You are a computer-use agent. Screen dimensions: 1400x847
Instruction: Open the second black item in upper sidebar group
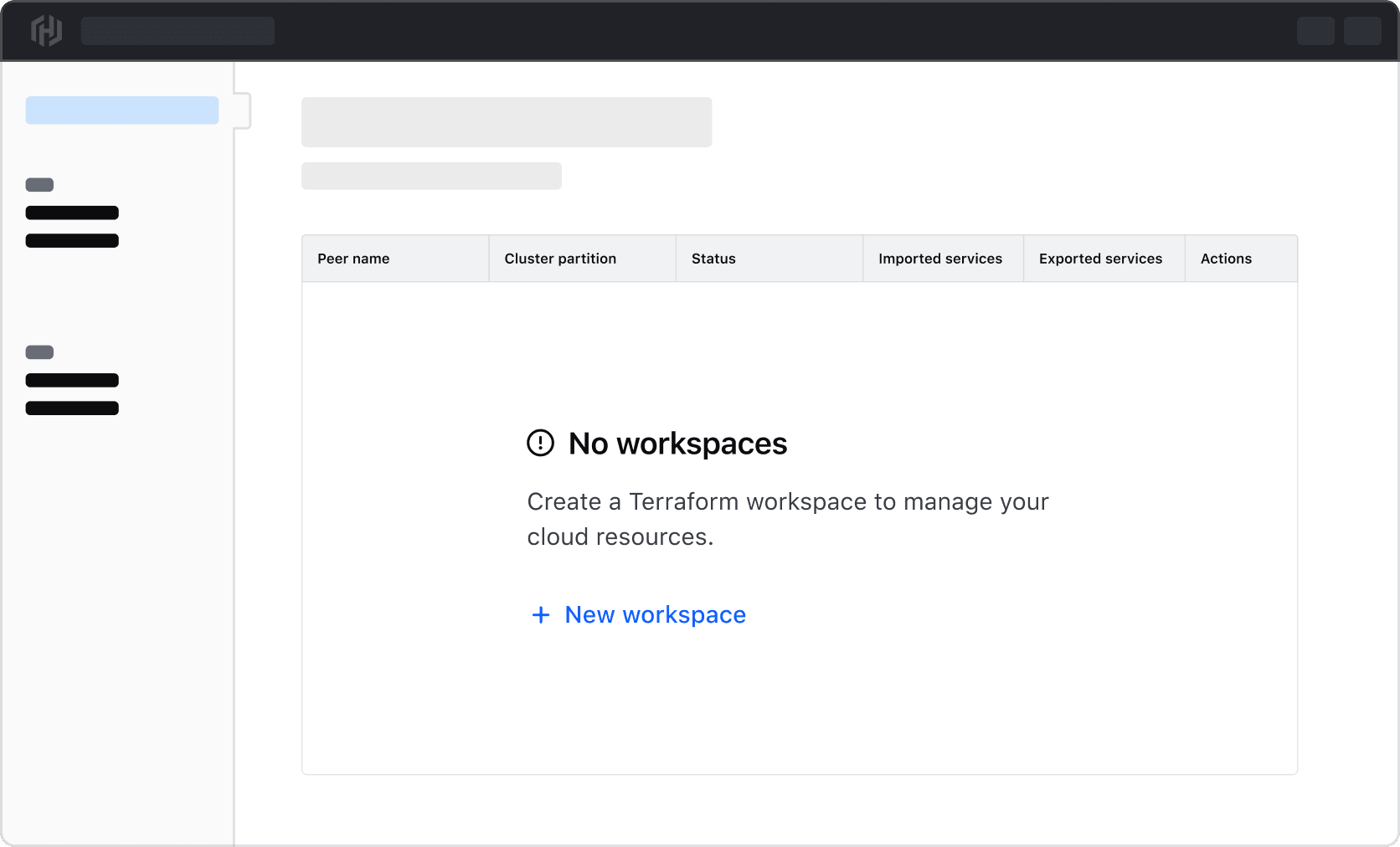point(72,241)
